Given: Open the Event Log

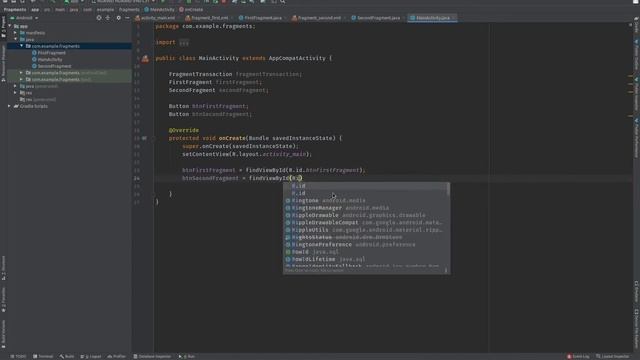Looking at the screenshot, I should [578, 356].
